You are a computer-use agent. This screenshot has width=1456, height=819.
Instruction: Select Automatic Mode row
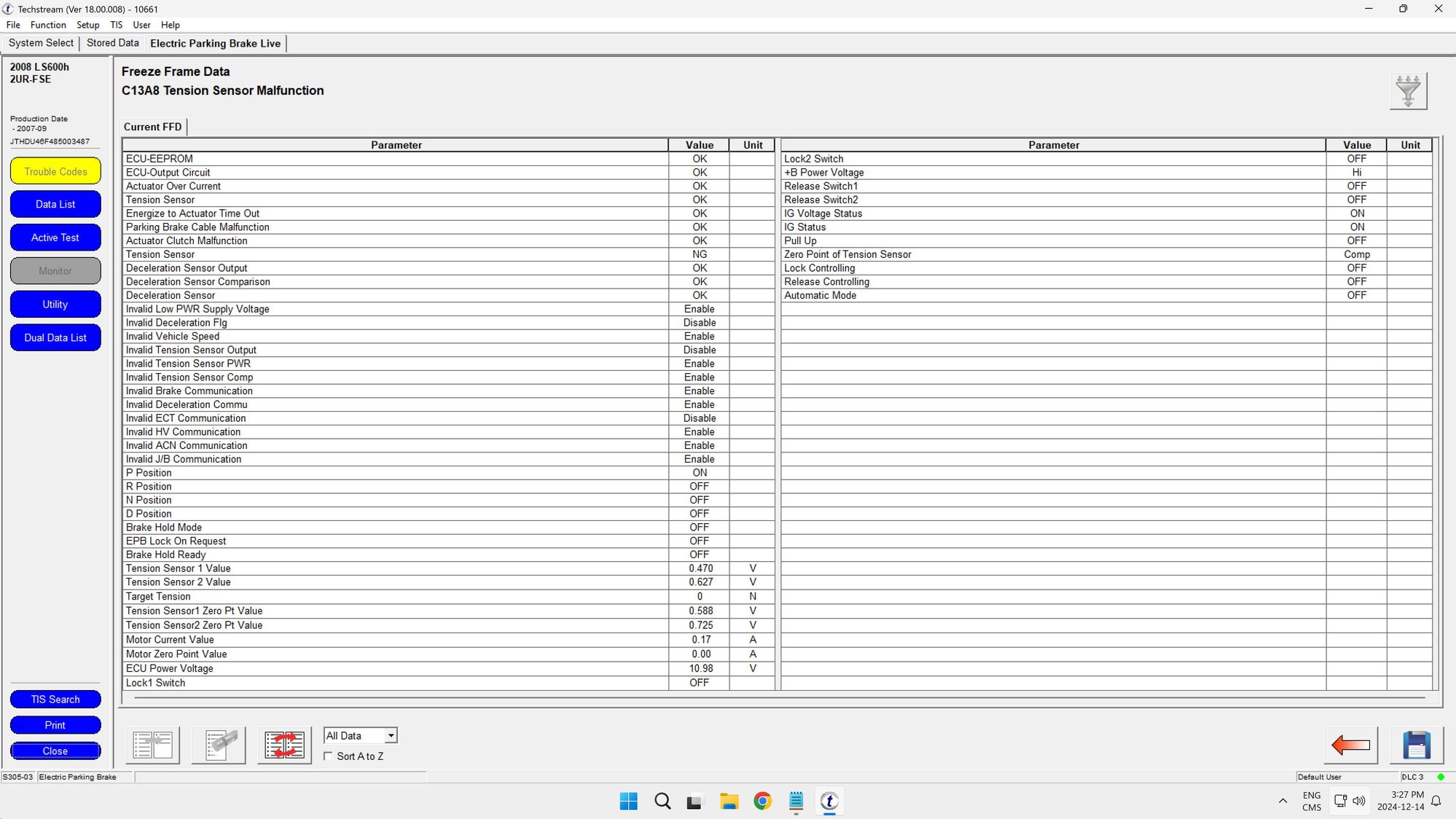click(x=1107, y=295)
